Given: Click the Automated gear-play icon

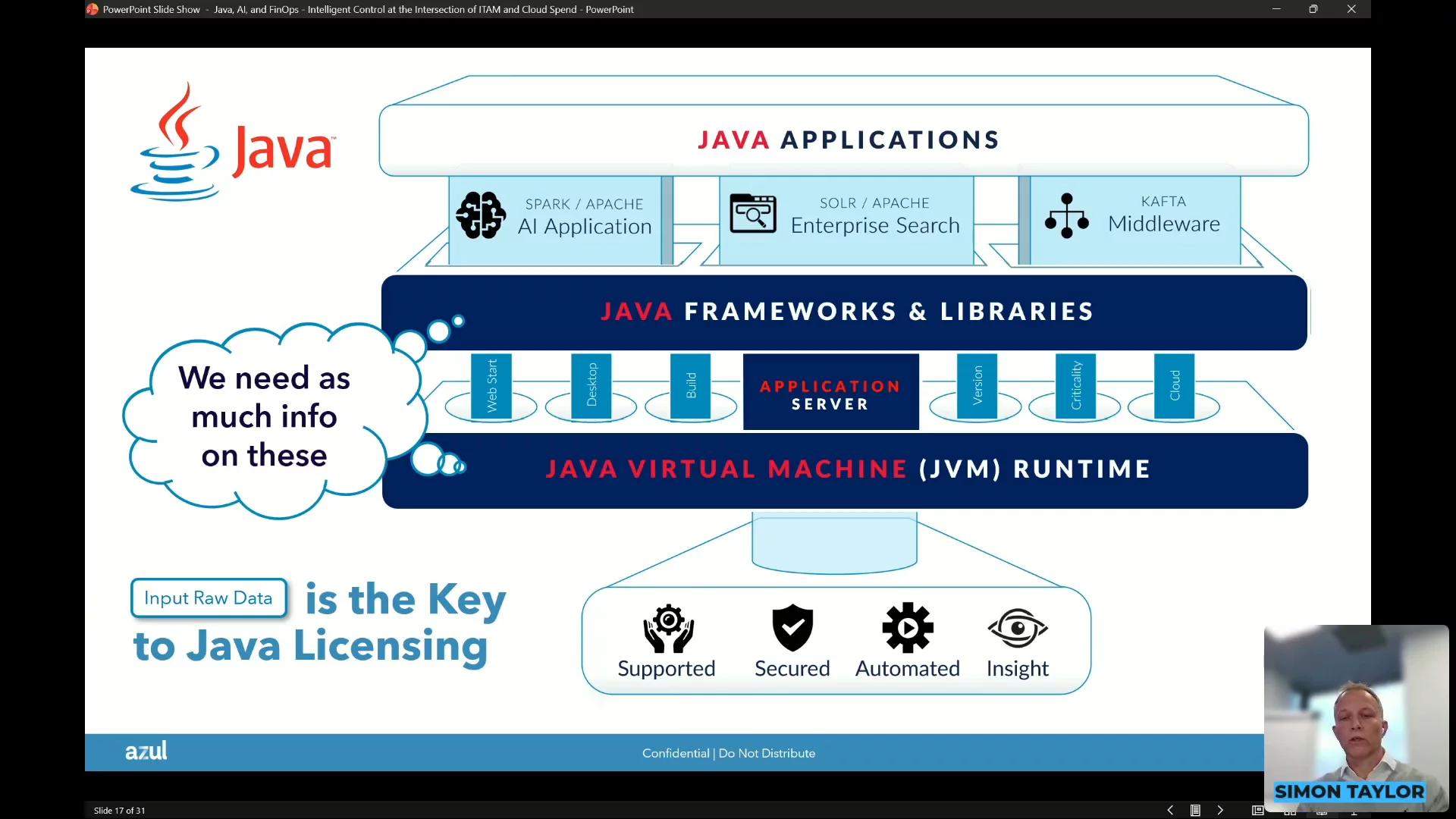Looking at the screenshot, I should pos(908,628).
